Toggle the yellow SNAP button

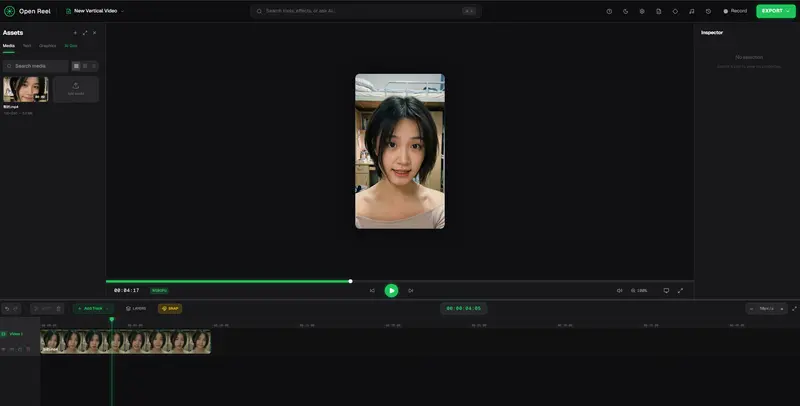click(x=170, y=309)
